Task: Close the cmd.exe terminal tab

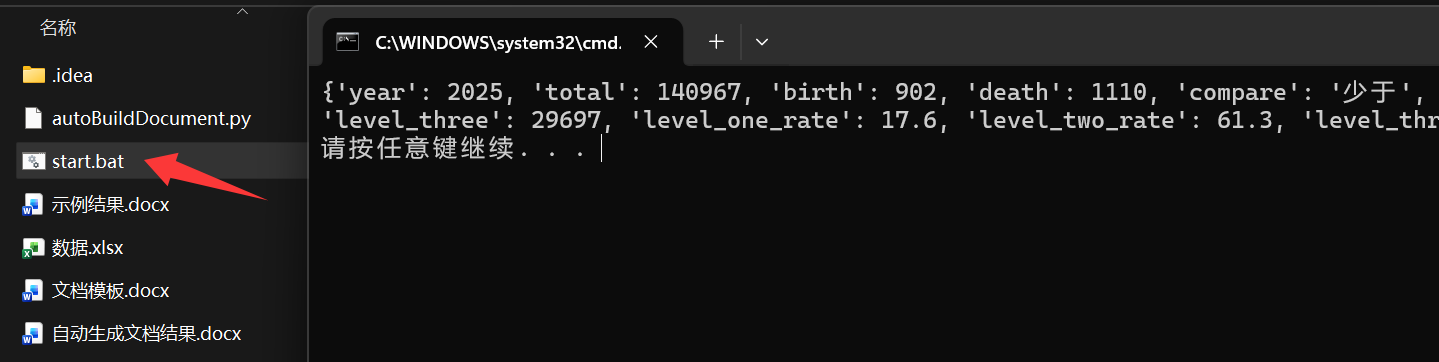Action: [x=651, y=42]
